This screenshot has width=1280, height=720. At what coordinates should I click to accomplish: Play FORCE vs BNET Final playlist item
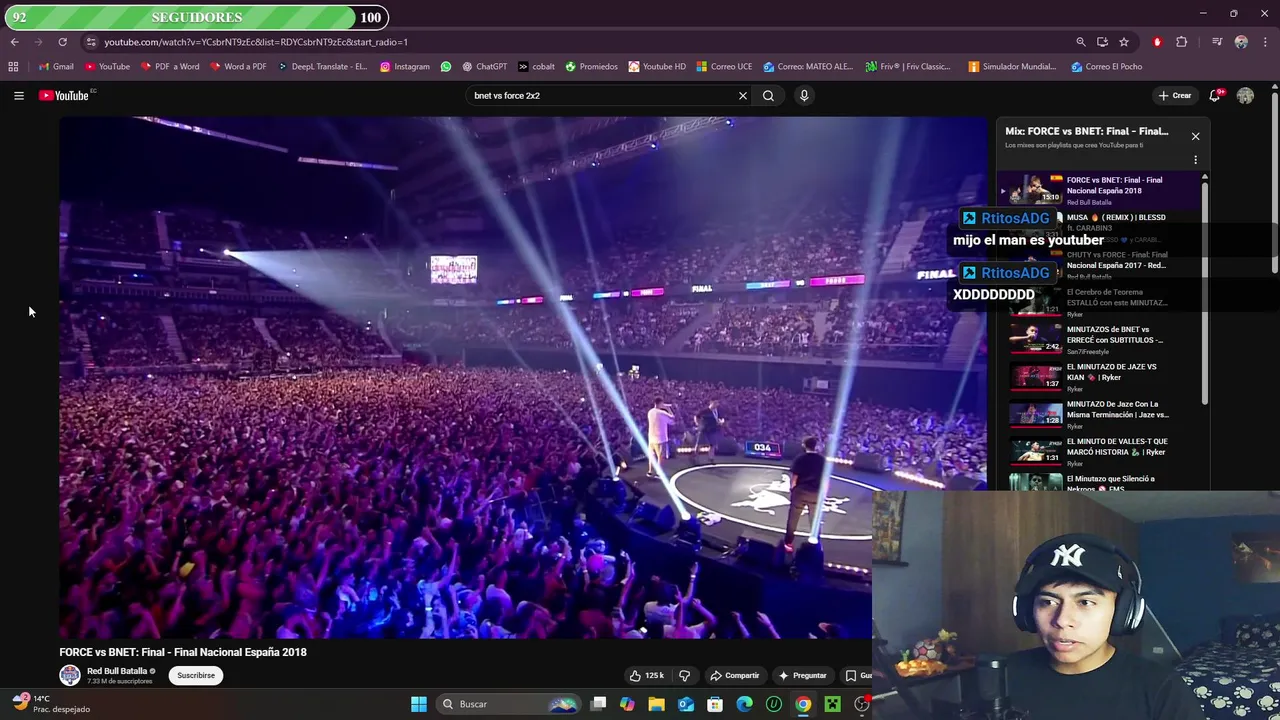click(1099, 189)
